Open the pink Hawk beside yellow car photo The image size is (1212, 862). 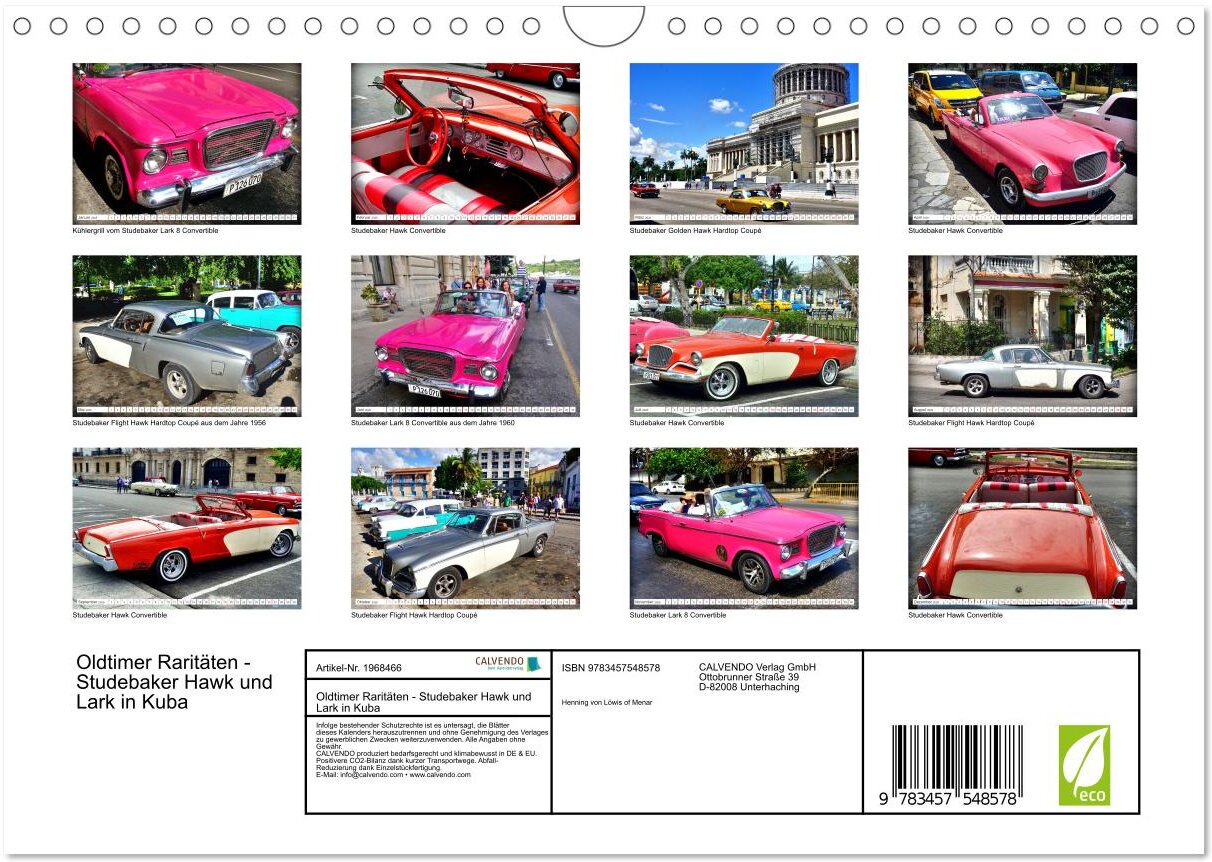click(1022, 143)
